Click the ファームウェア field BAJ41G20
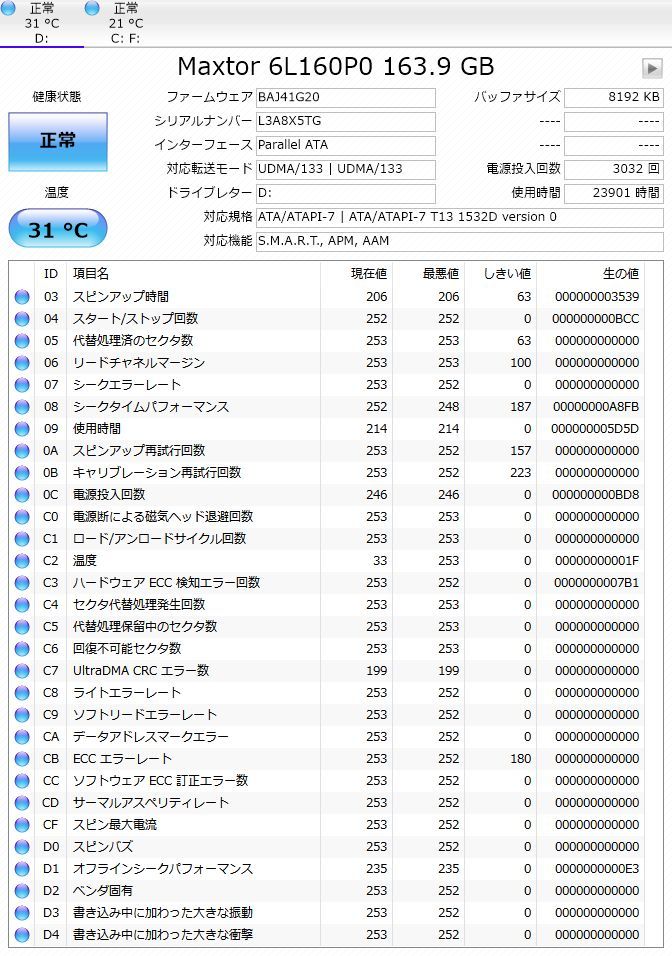672x956 pixels. 346,98
